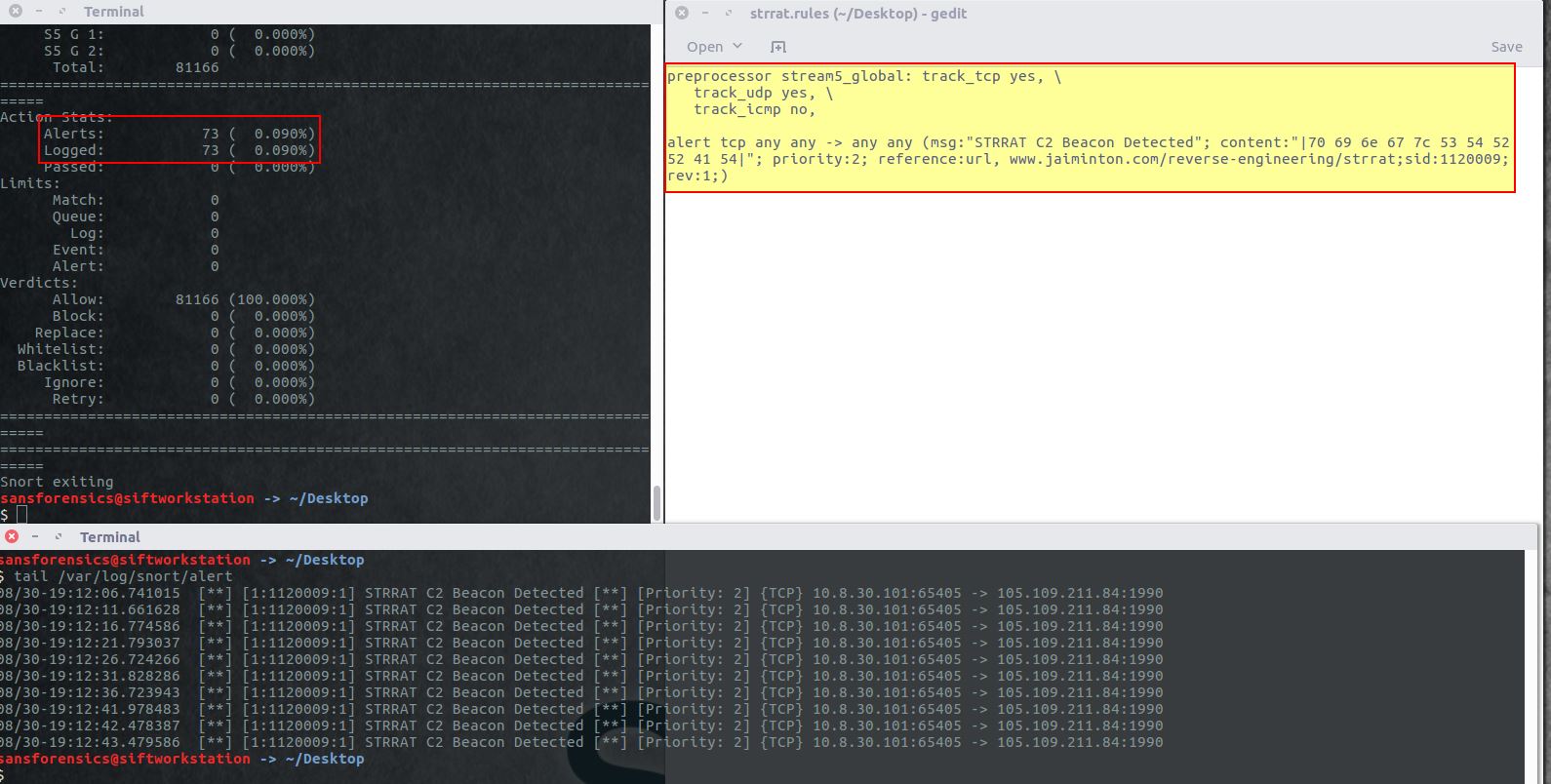Click the 'Ignore:' verdict row in Terminal
1551x784 pixels.
pyautogui.click(x=179, y=382)
